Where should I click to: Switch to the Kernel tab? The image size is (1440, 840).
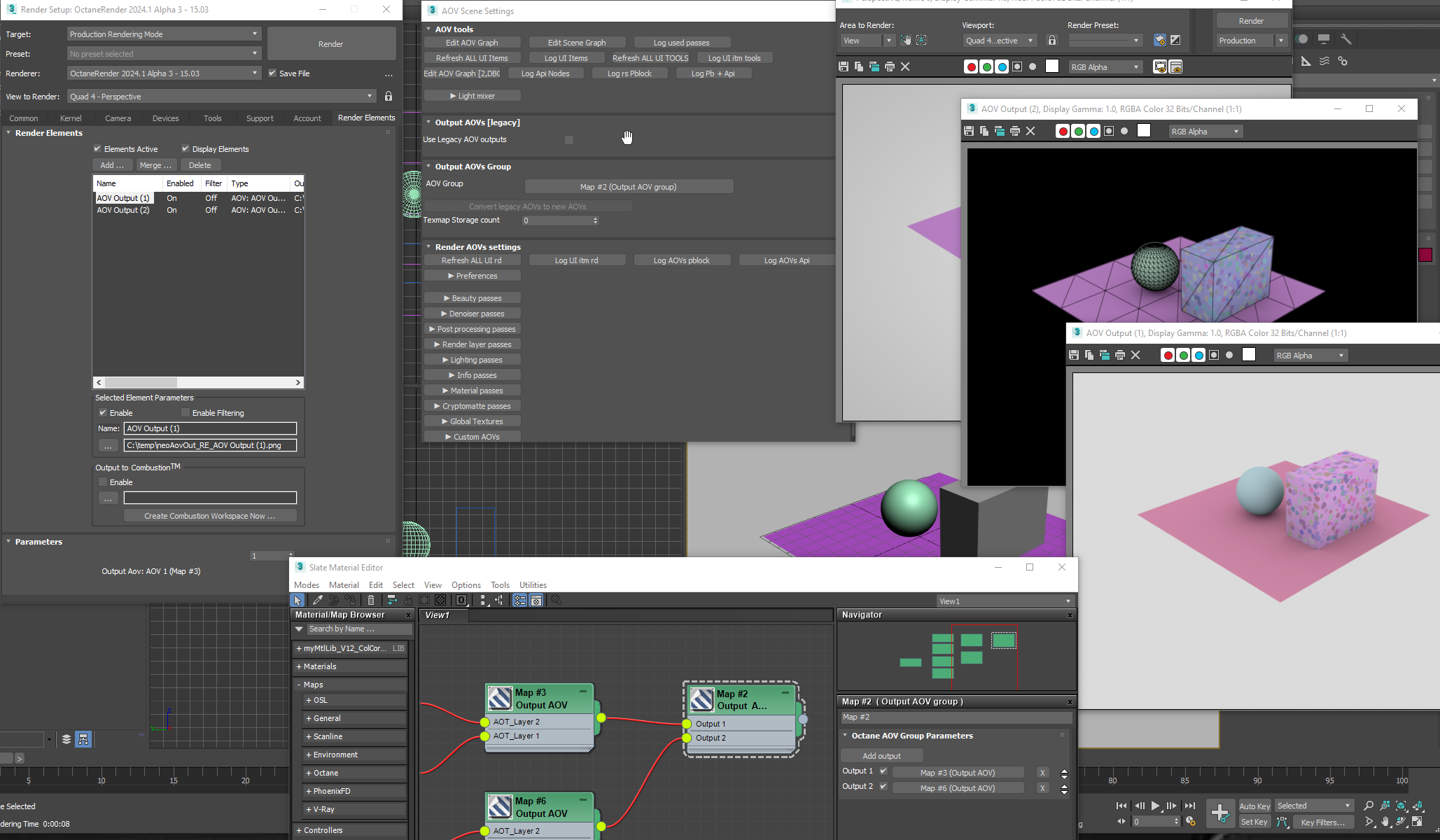[71, 118]
